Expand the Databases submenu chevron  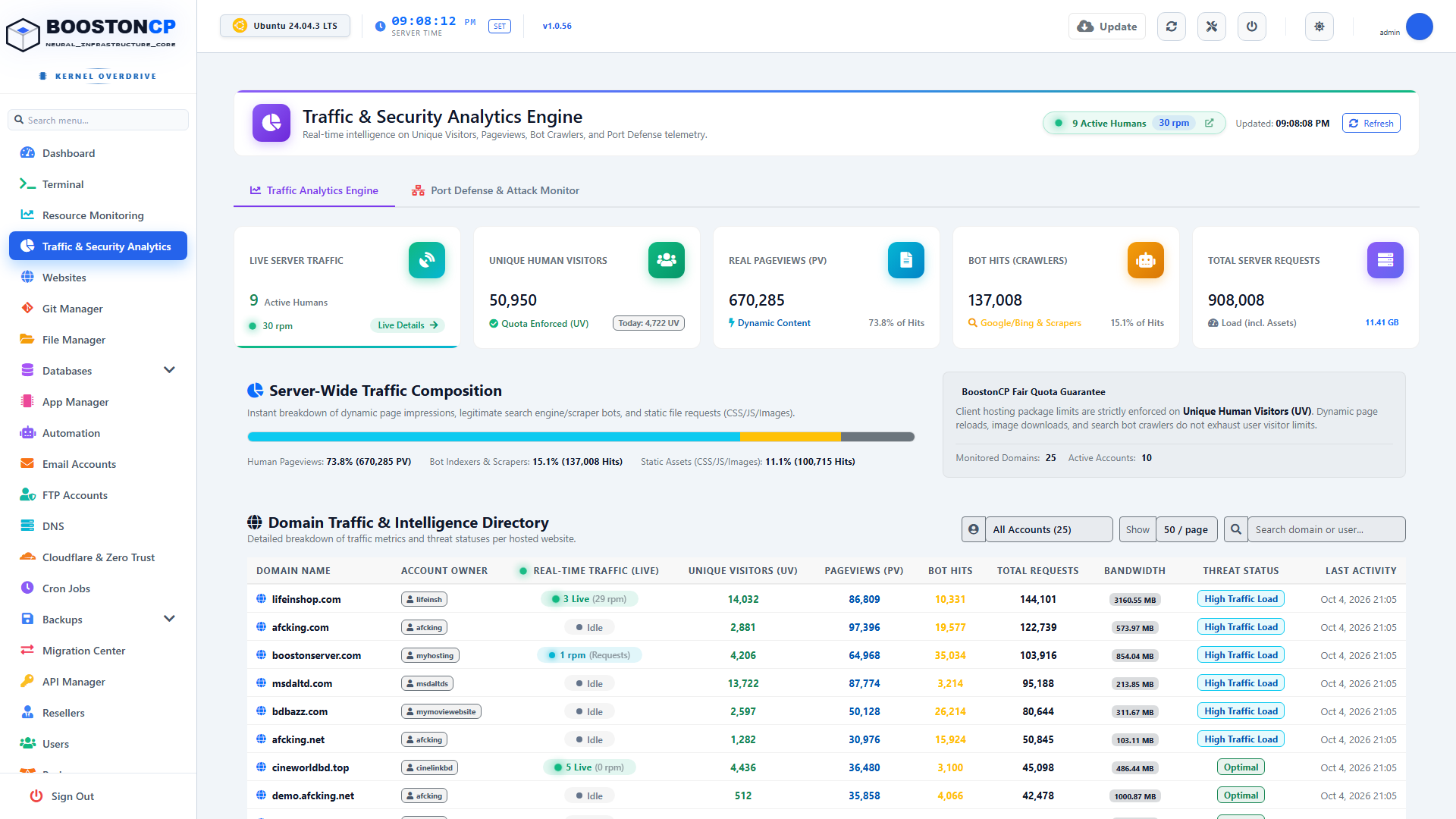click(169, 370)
